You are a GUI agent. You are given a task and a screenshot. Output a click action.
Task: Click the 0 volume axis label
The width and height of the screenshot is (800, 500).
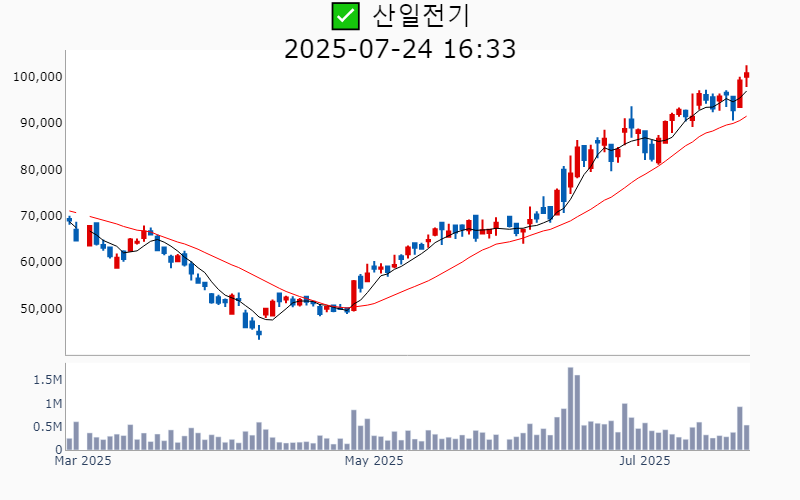59,450
